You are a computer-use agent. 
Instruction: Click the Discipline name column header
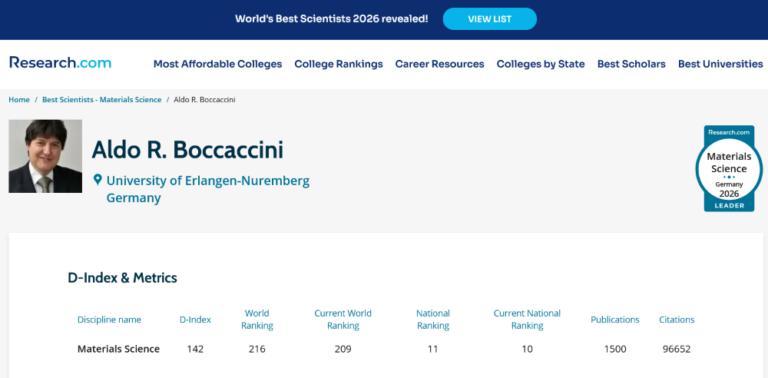point(109,320)
